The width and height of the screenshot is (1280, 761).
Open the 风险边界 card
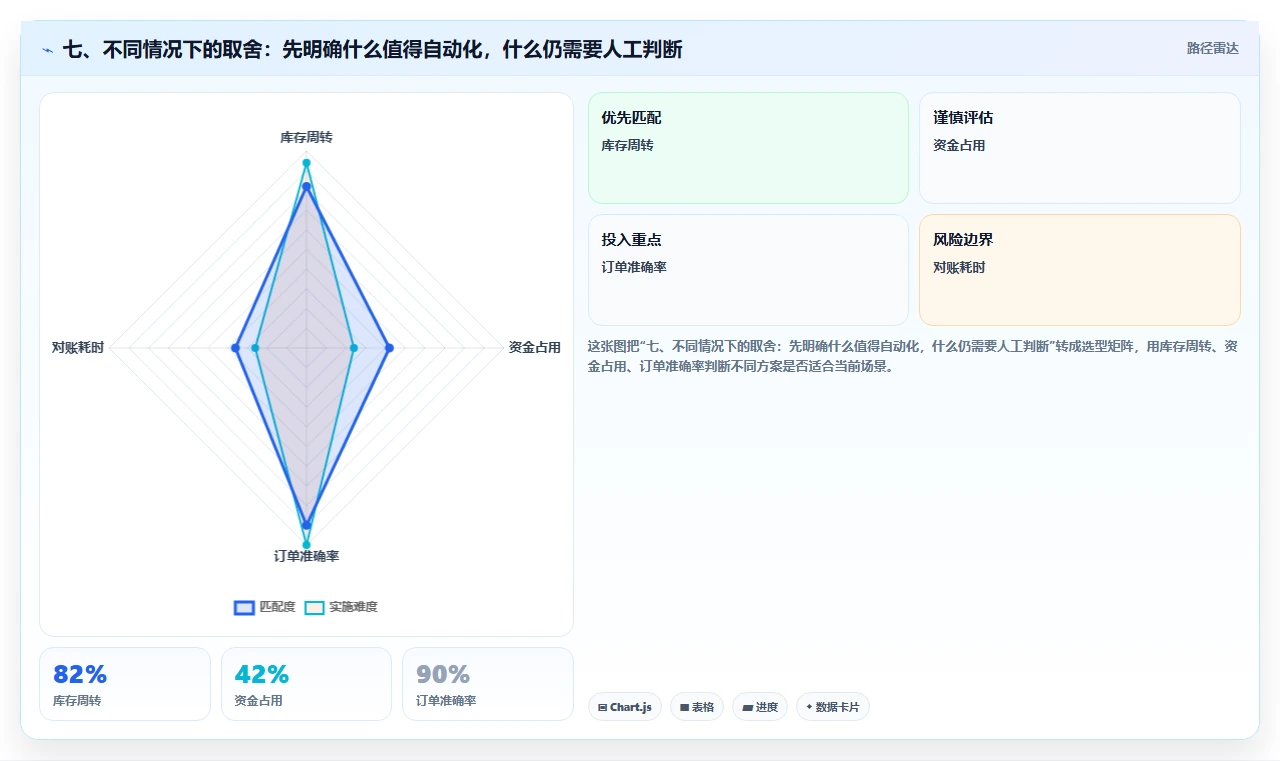click(x=1080, y=270)
